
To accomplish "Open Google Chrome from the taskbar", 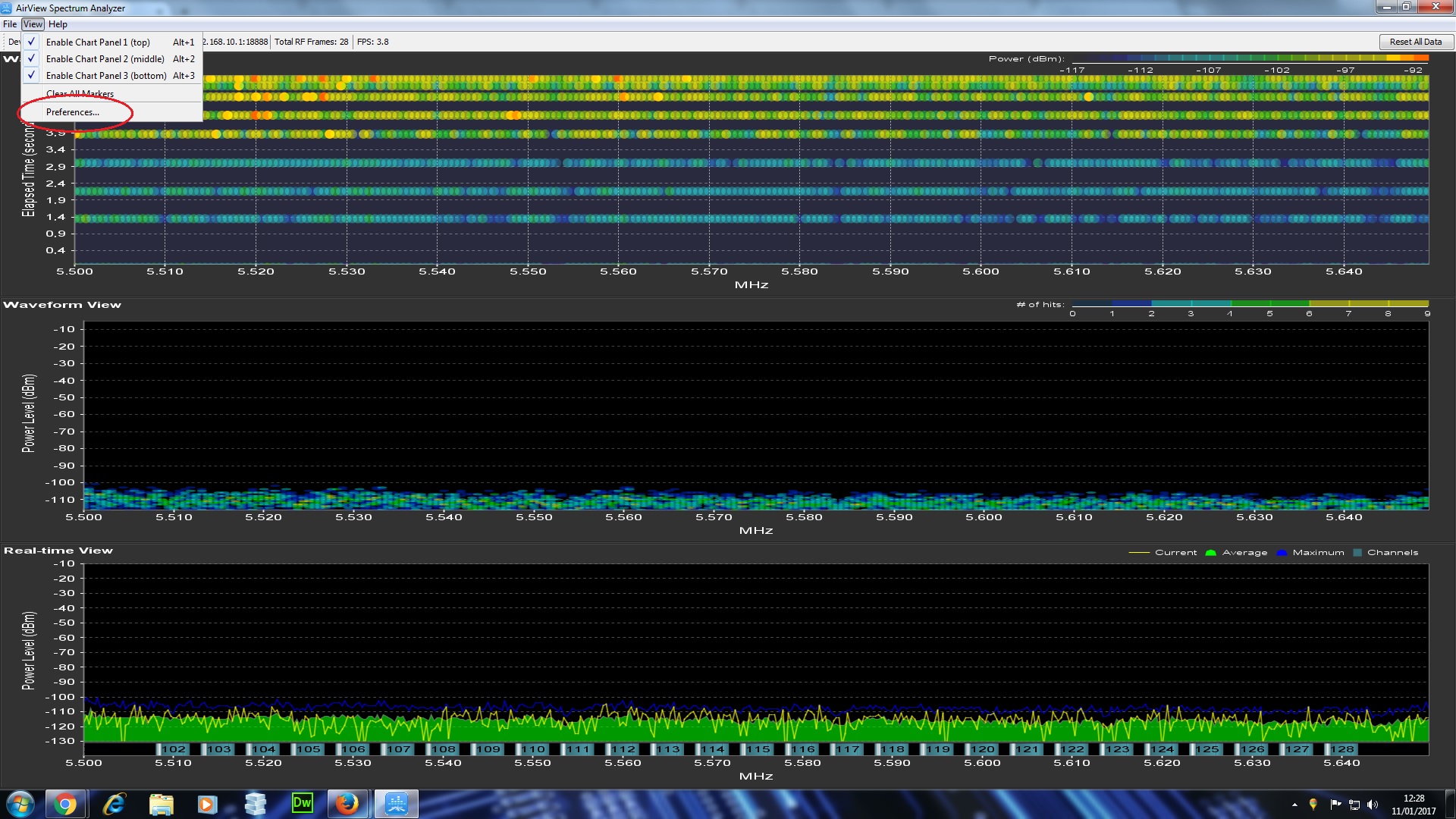I will (65, 804).
